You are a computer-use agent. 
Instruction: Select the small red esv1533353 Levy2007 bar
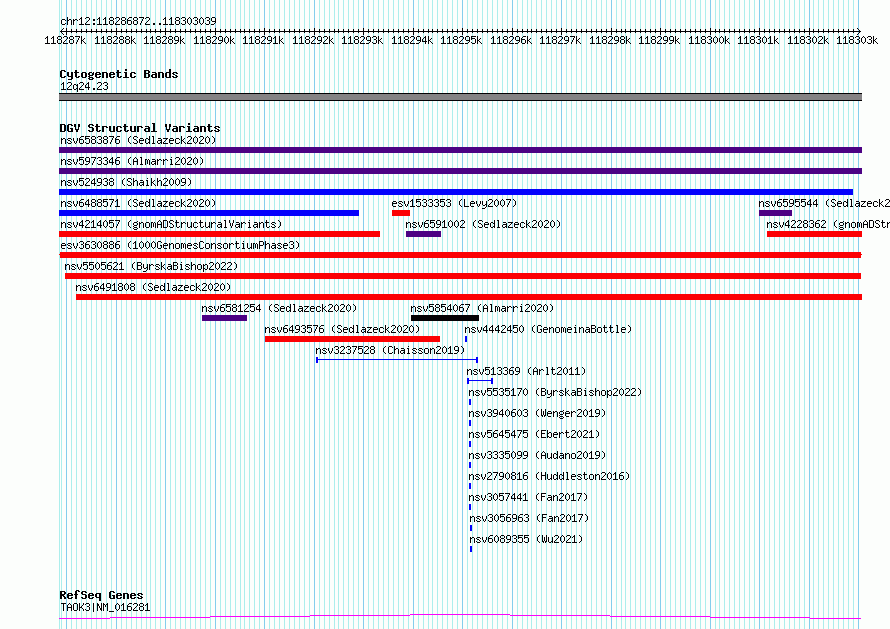401,213
